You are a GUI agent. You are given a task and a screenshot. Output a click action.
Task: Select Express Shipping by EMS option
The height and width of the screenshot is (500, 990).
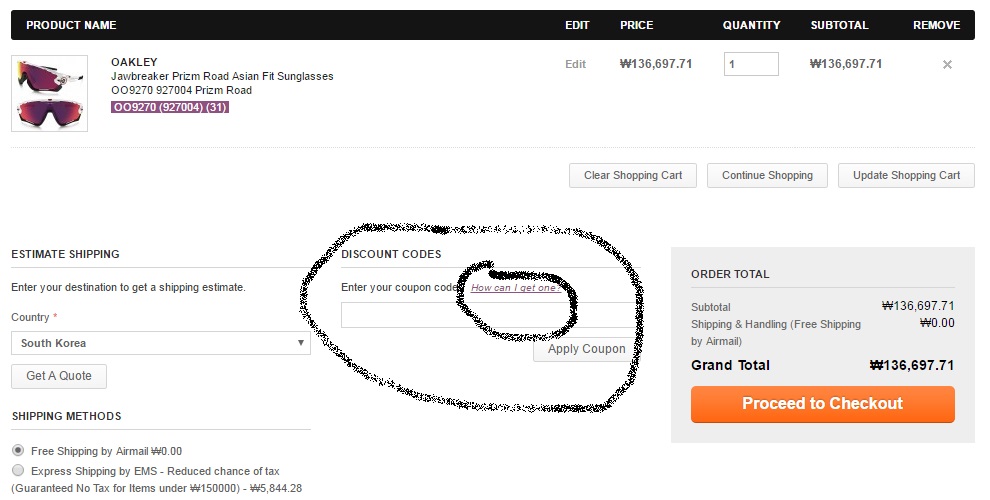click(18, 470)
